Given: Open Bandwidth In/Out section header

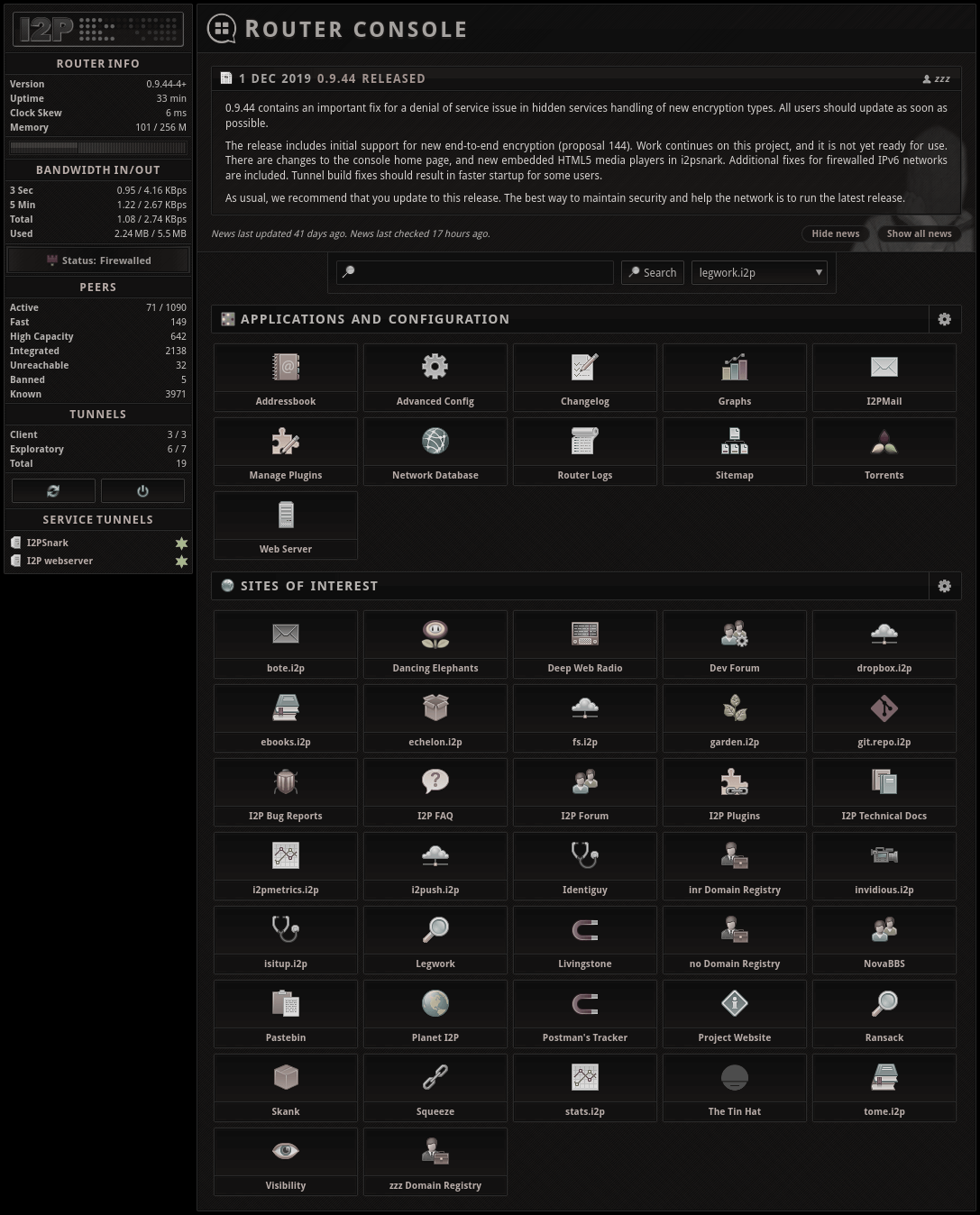Looking at the screenshot, I should (x=98, y=170).
